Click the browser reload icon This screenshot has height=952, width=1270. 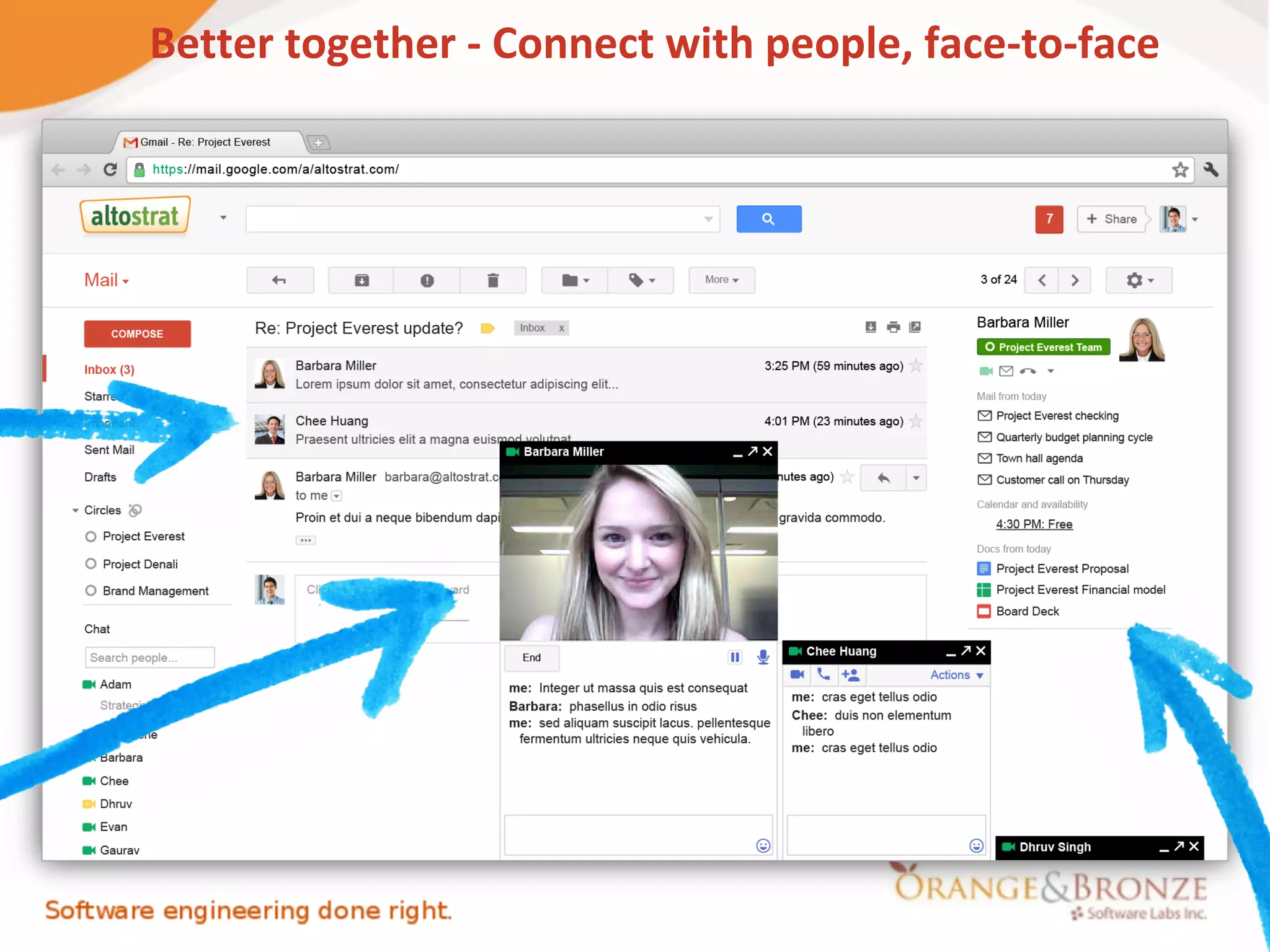tap(110, 169)
